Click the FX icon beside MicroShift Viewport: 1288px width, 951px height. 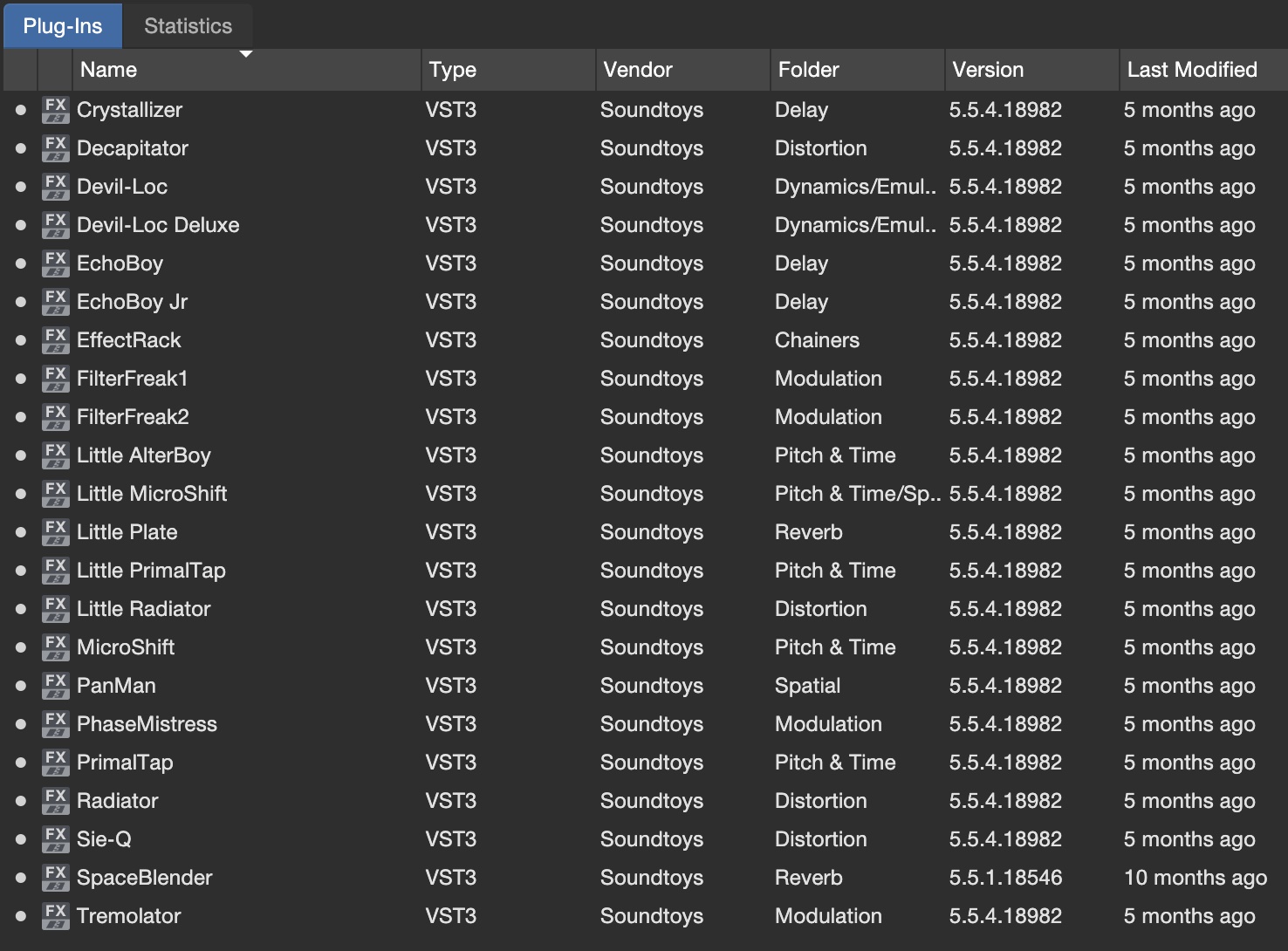(56, 647)
